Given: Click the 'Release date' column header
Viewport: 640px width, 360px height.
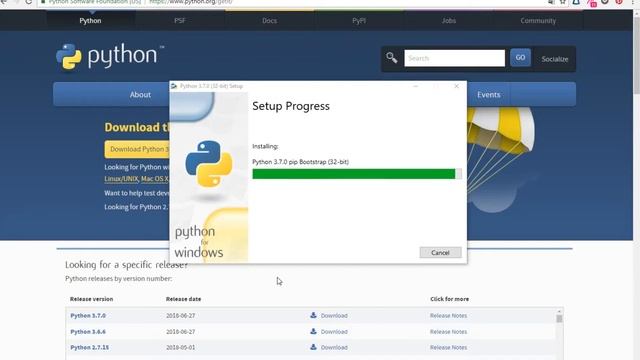Looking at the screenshot, I should [x=183, y=299].
